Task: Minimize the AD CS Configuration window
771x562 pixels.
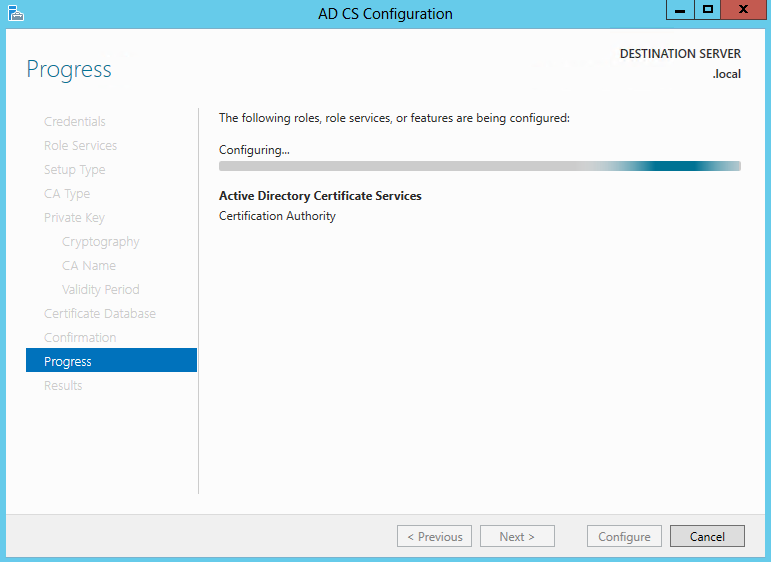Action: click(680, 10)
